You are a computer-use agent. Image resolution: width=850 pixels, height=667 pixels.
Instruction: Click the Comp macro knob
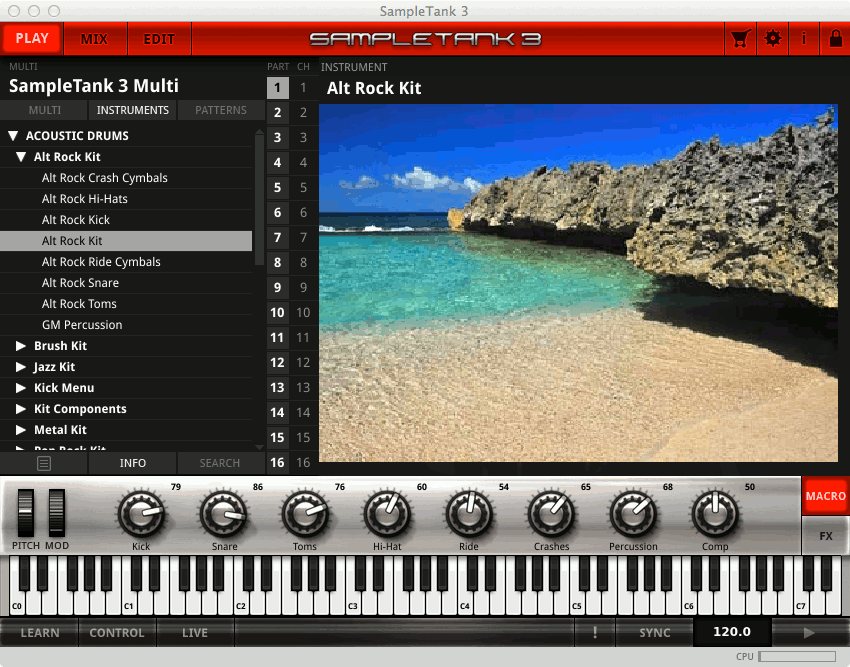(x=715, y=514)
